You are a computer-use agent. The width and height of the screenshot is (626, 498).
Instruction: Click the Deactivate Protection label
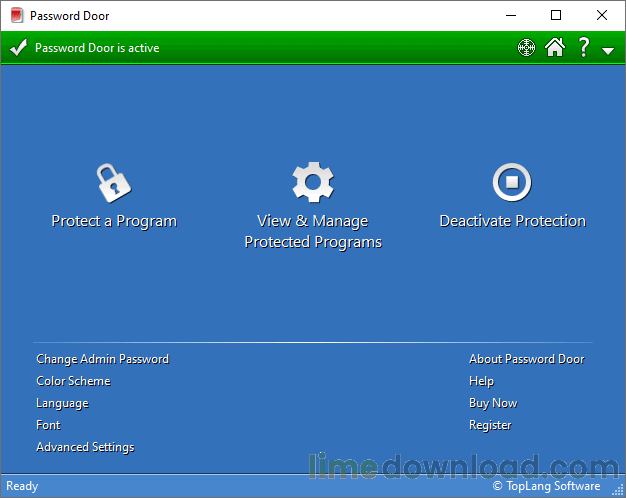tap(513, 221)
